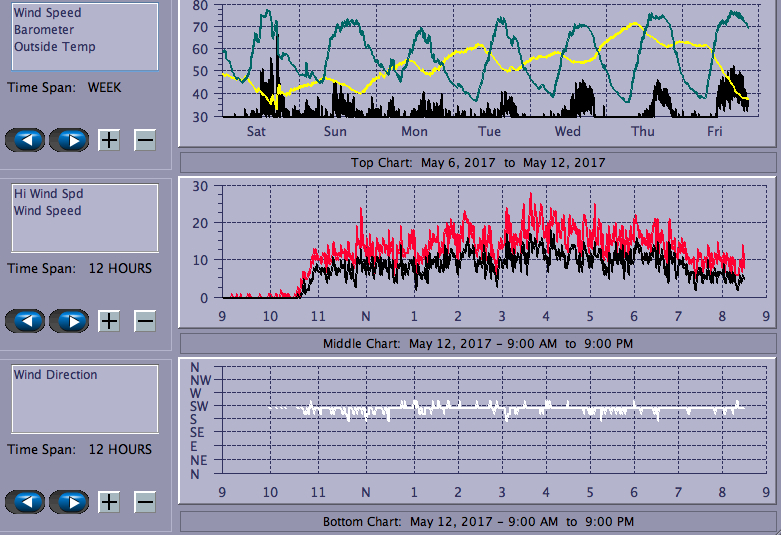This screenshot has width=781, height=535.
Task: Click the Top Chart date range bar
Action: tap(478, 162)
